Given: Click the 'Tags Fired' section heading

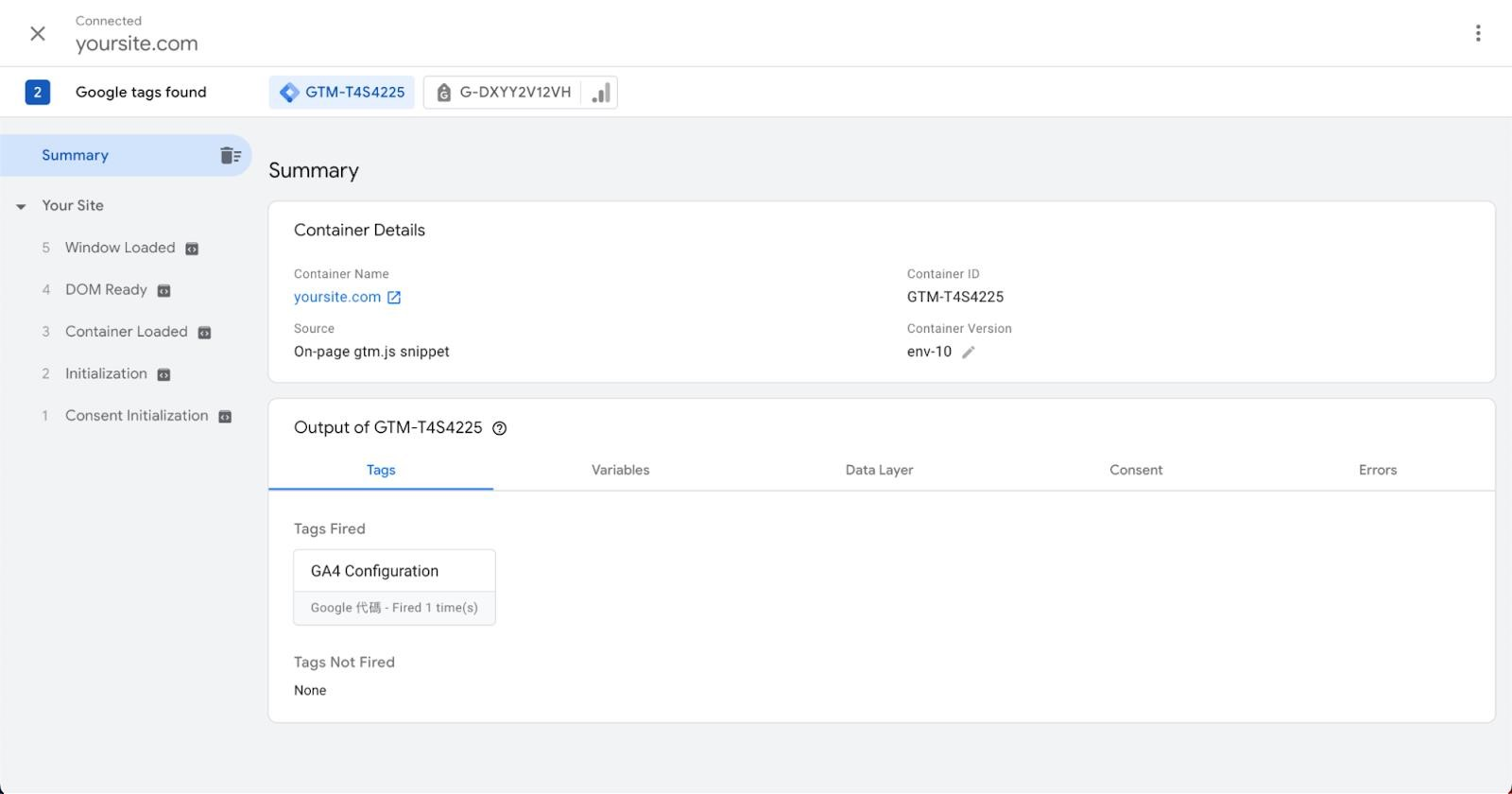Looking at the screenshot, I should (x=329, y=528).
